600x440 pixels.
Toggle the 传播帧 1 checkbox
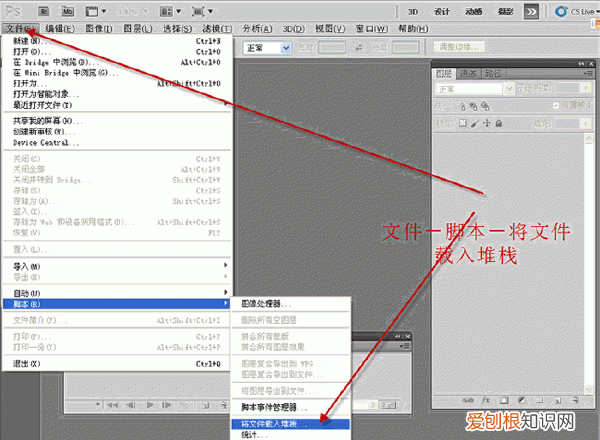coord(556,105)
